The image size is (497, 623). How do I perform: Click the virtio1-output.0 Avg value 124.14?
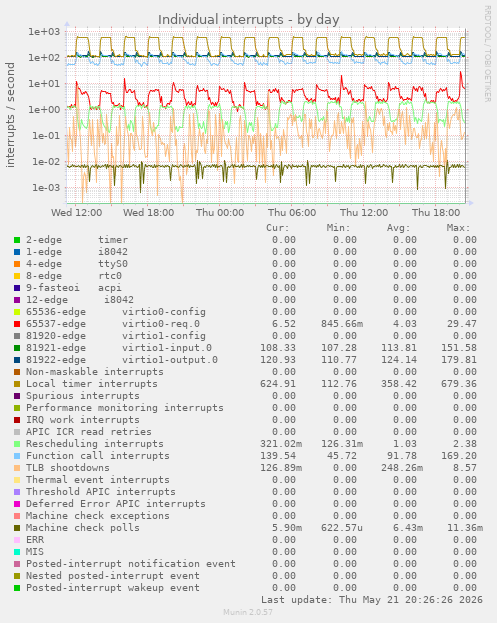click(x=398, y=360)
